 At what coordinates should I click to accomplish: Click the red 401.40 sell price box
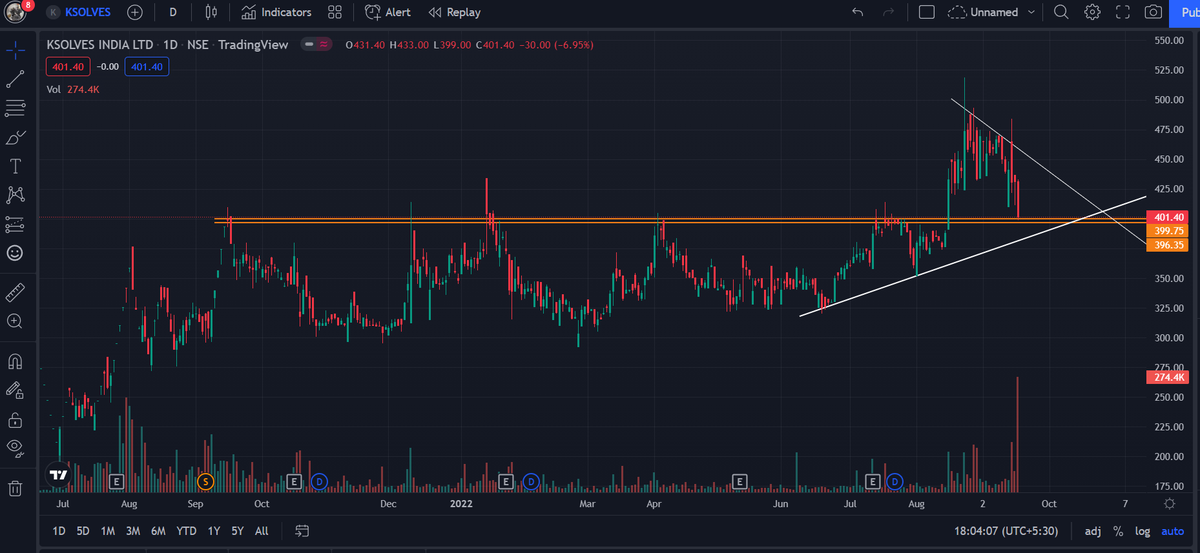tap(68, 67)
